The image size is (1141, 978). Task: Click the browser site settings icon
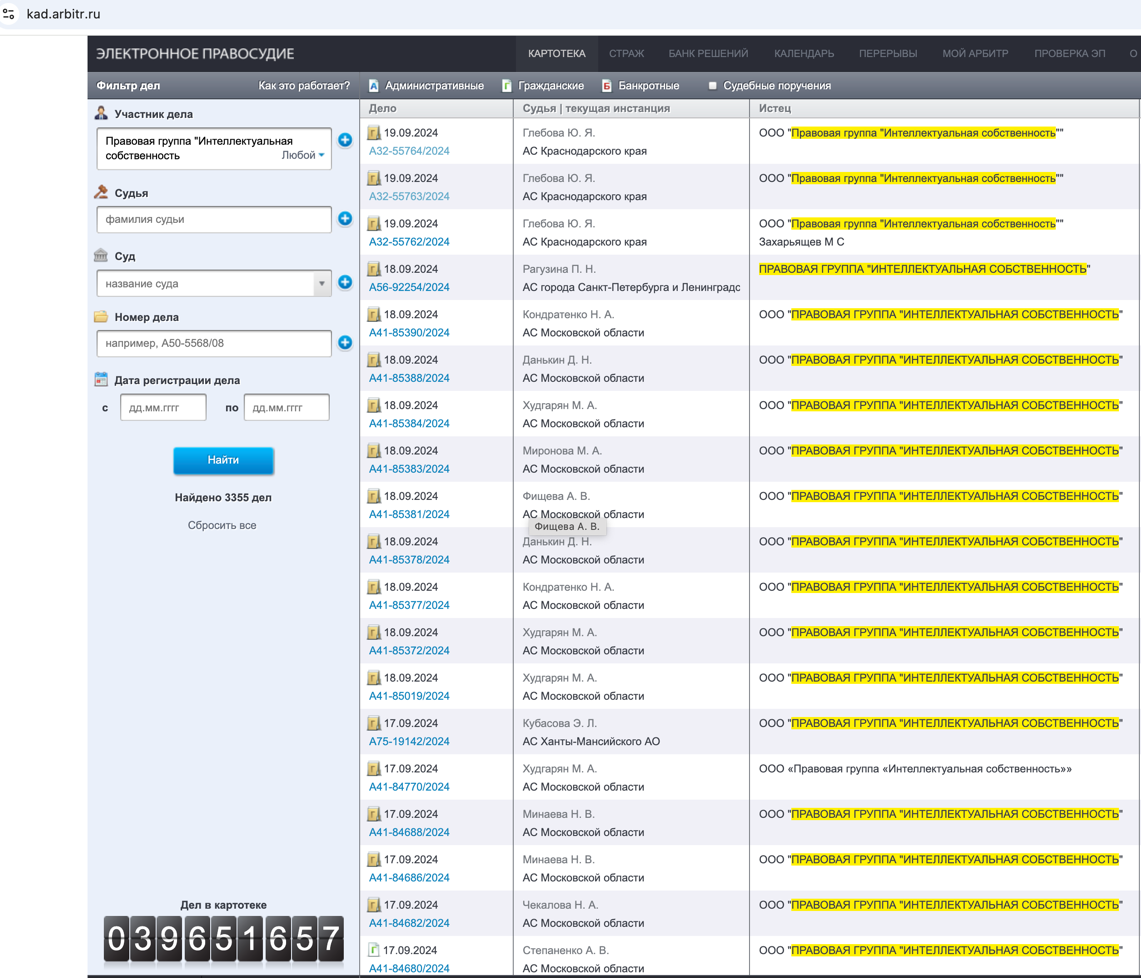click(x=9, y=14)
